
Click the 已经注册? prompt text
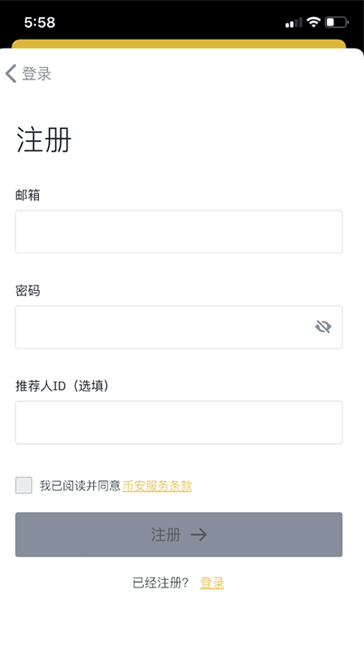pos(161,583)
